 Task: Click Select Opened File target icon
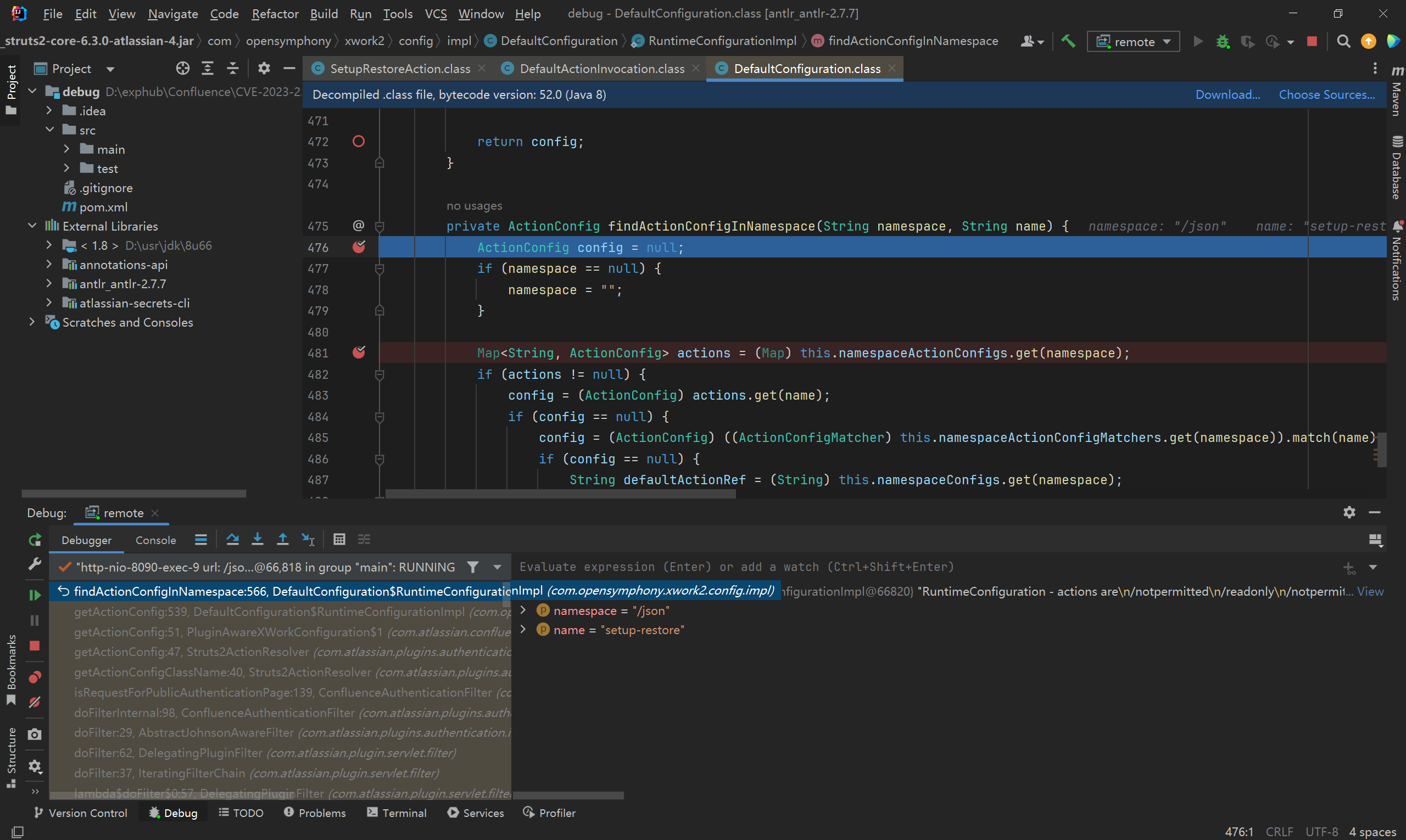pyautogui.click(x=182, y=69)
